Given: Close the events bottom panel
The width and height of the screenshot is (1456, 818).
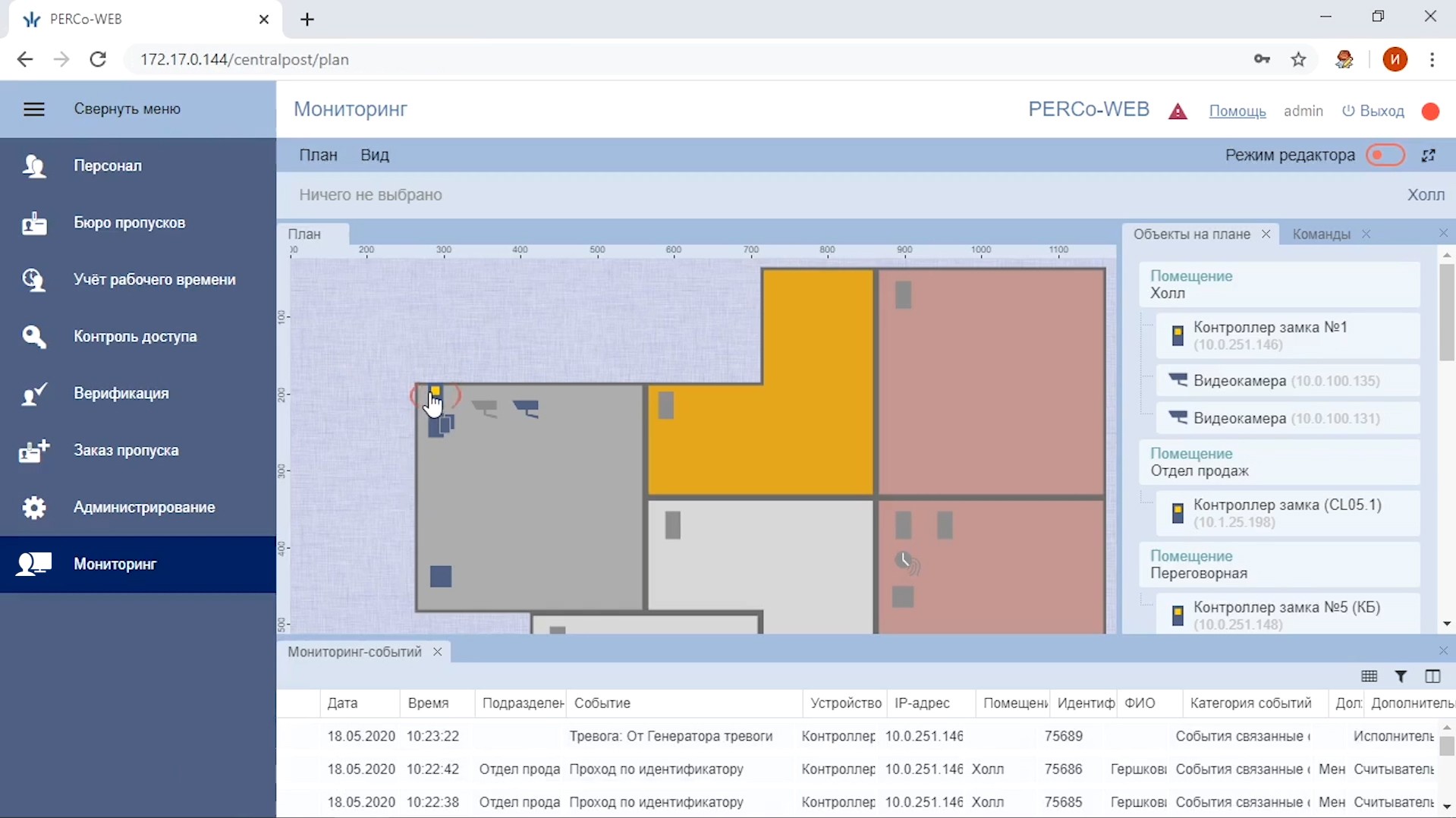Looking at the screenshot, I should click(1443, 651).
